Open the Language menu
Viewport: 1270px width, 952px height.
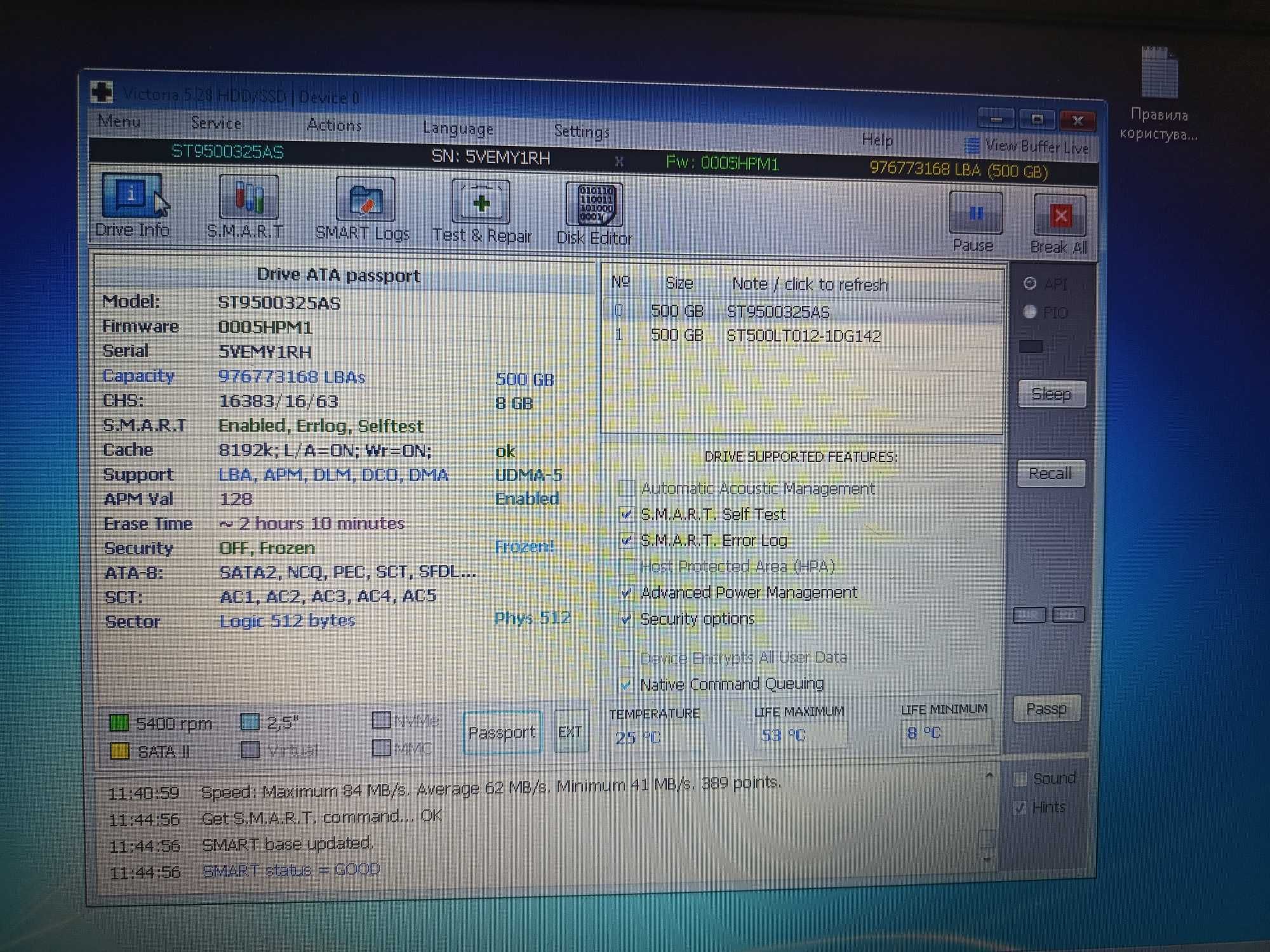point(458,128)
